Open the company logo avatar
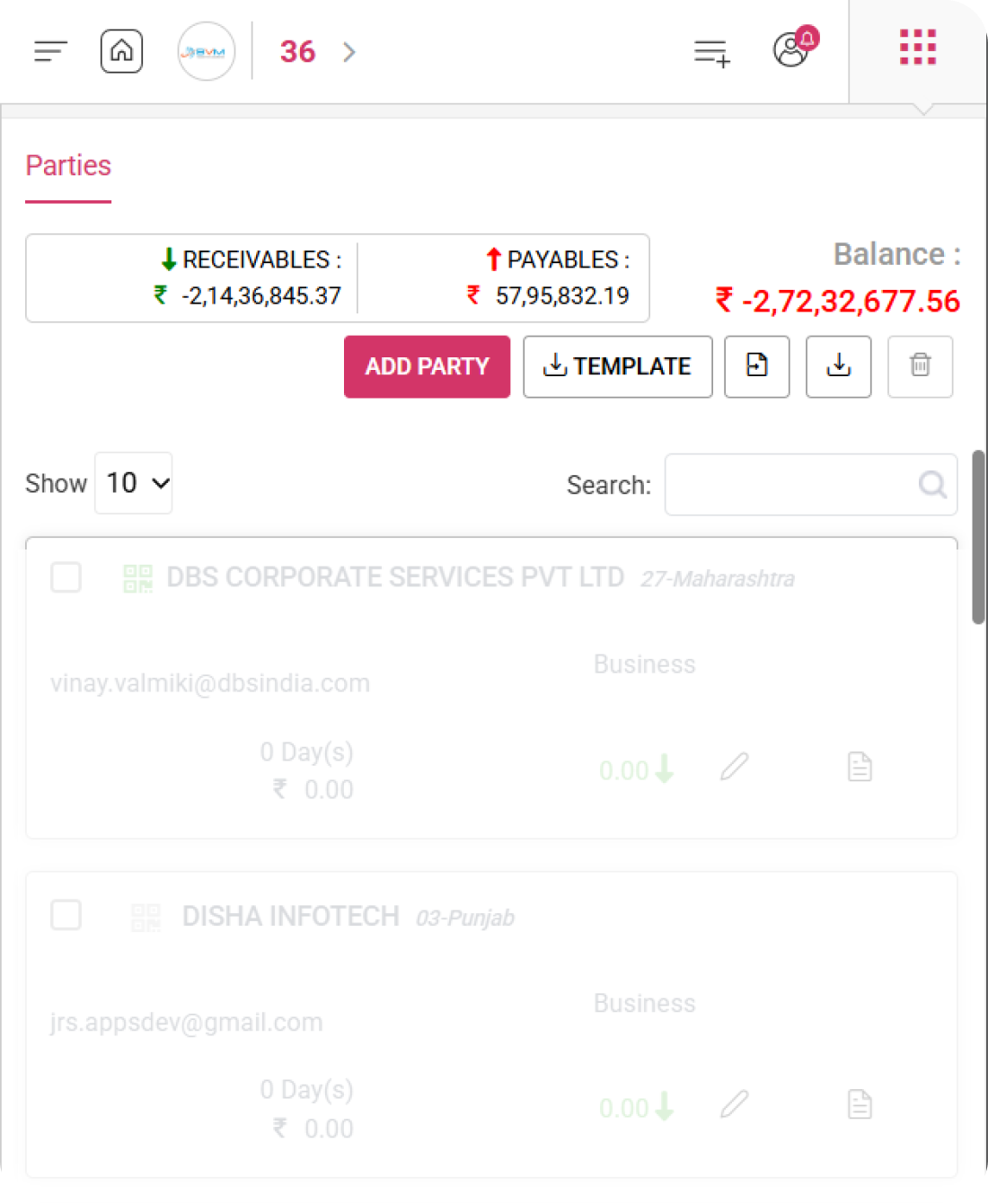Viewport: 988px width, 1204px height. (207, 52)
